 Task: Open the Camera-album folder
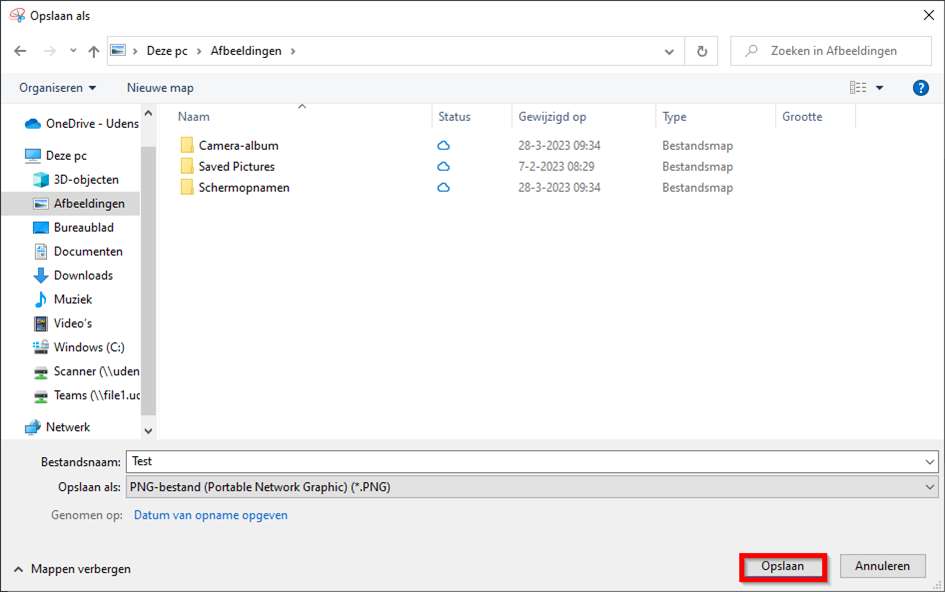point(238,146)
